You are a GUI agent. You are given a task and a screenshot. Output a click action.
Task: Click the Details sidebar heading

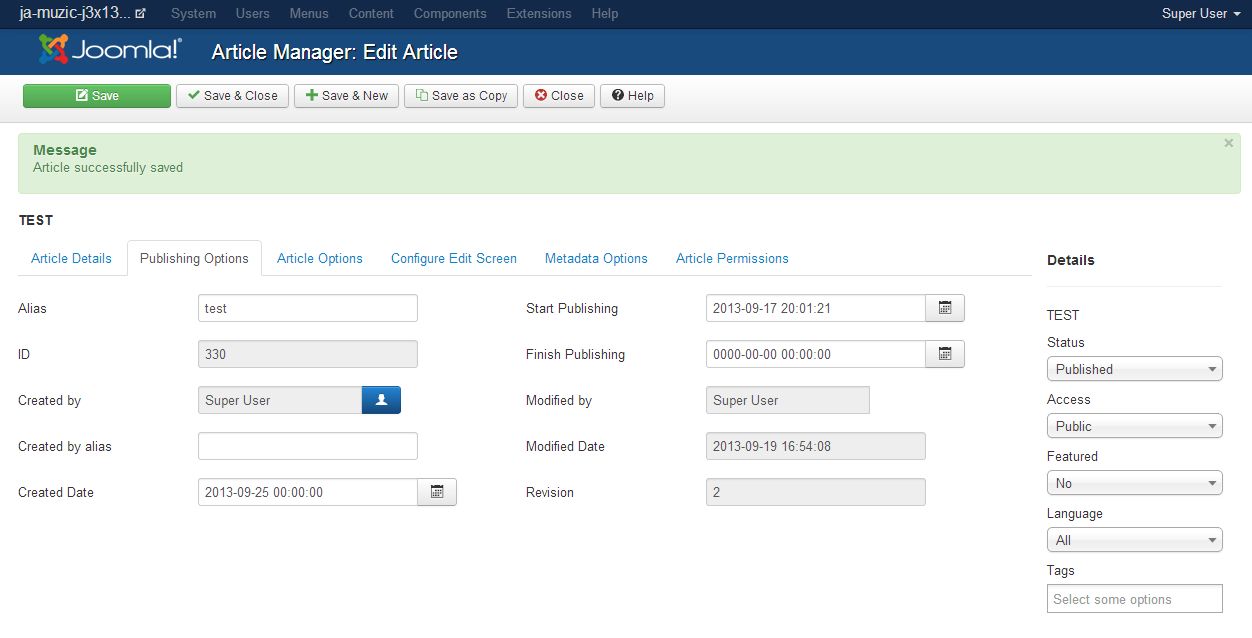(x=1071, y=260)
